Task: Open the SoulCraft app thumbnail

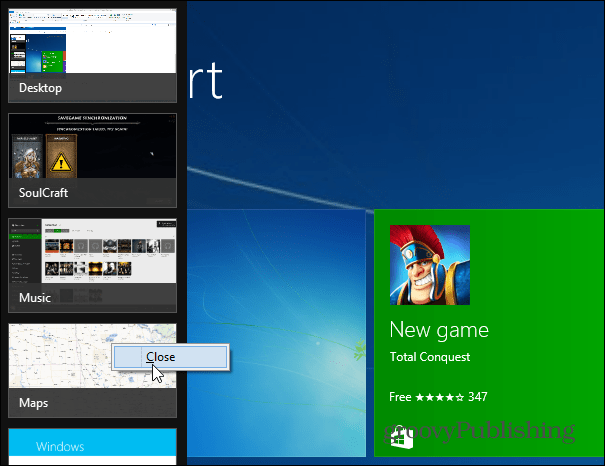Action: pos(93,160)
